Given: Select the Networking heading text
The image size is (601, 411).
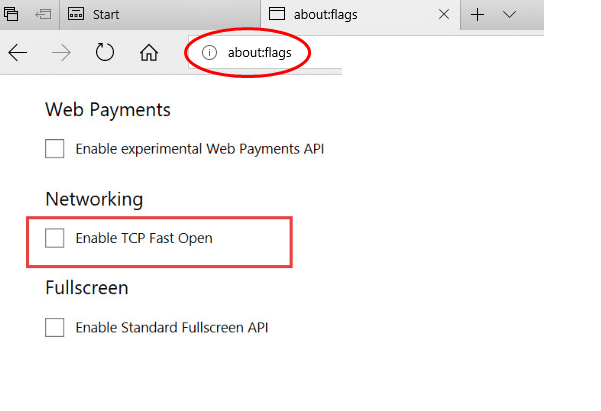Looking at the screenshot, I should pos(94,199).
